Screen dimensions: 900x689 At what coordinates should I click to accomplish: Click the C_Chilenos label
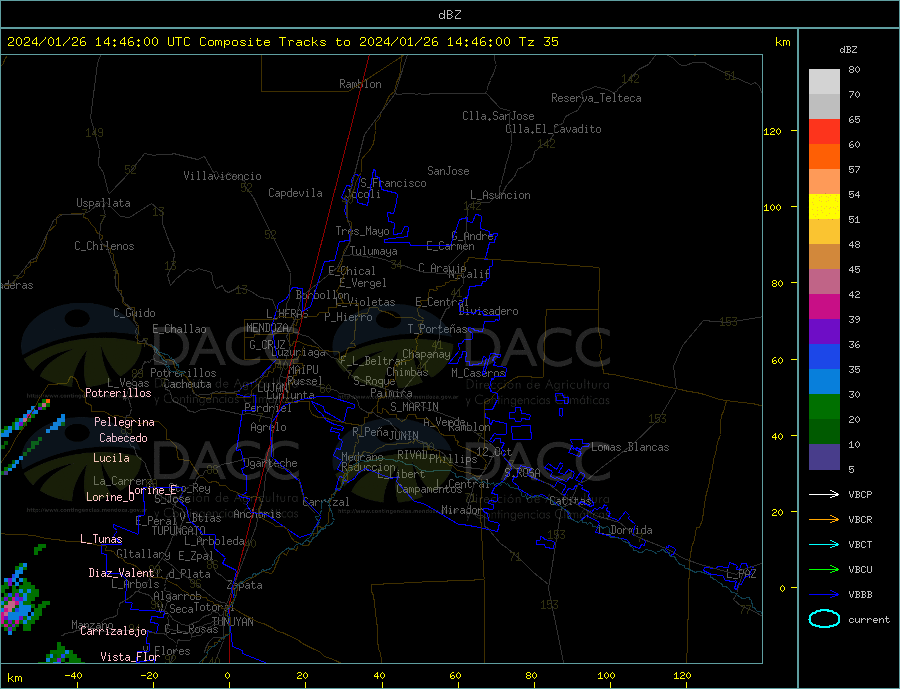[104, 246]
